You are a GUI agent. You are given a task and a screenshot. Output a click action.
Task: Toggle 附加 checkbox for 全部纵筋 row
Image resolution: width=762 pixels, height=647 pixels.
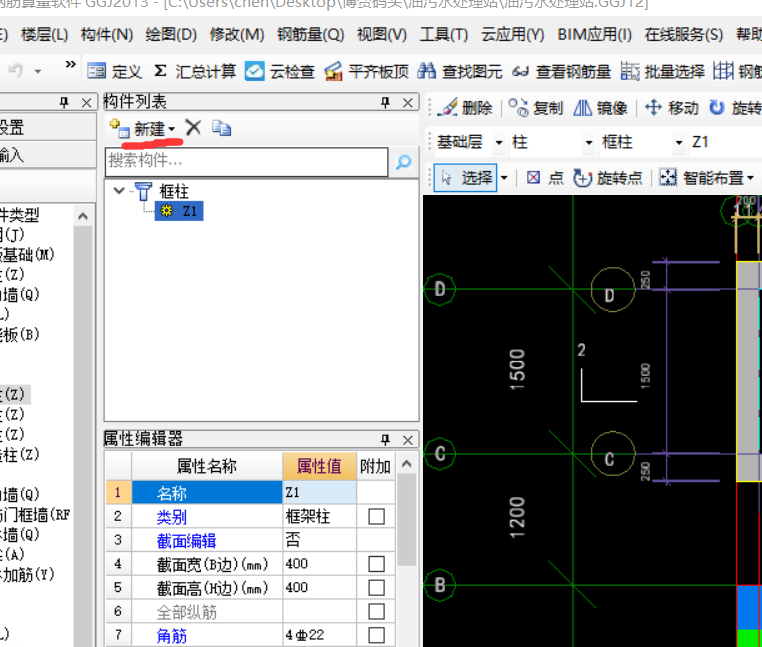[x=377, y=612]
